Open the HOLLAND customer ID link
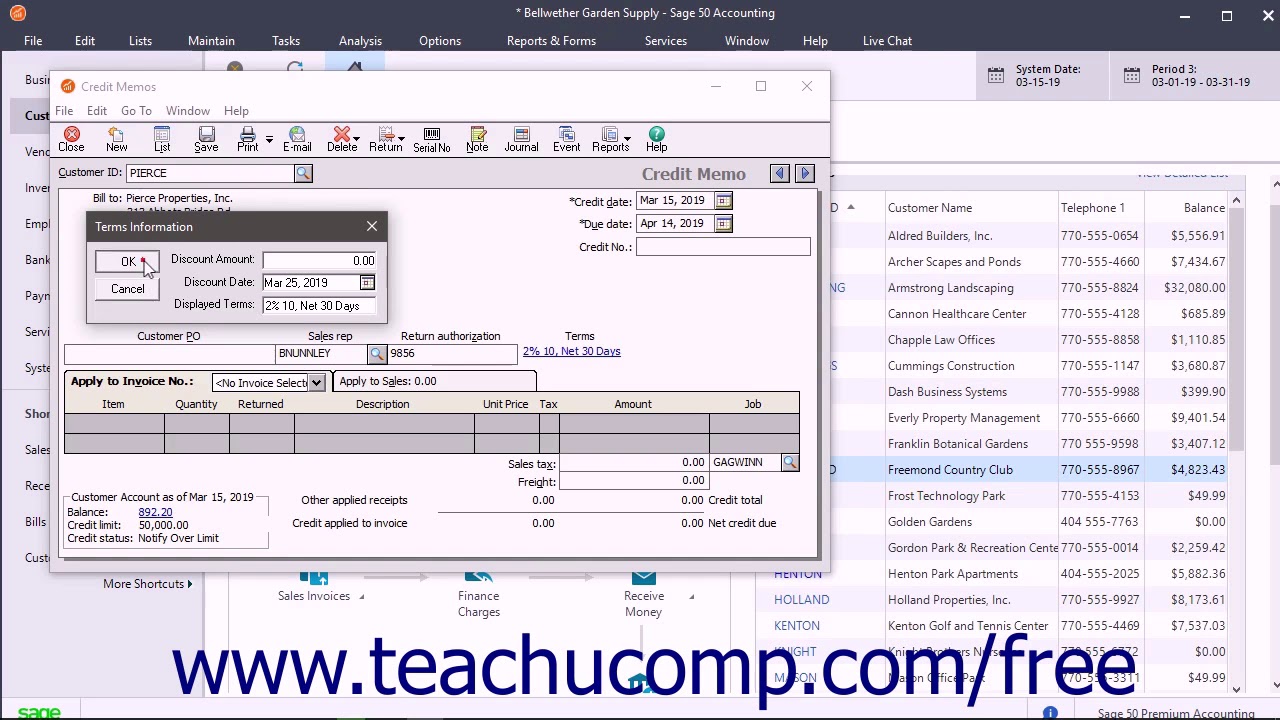 pyautogui.click(x=801, y=600)
